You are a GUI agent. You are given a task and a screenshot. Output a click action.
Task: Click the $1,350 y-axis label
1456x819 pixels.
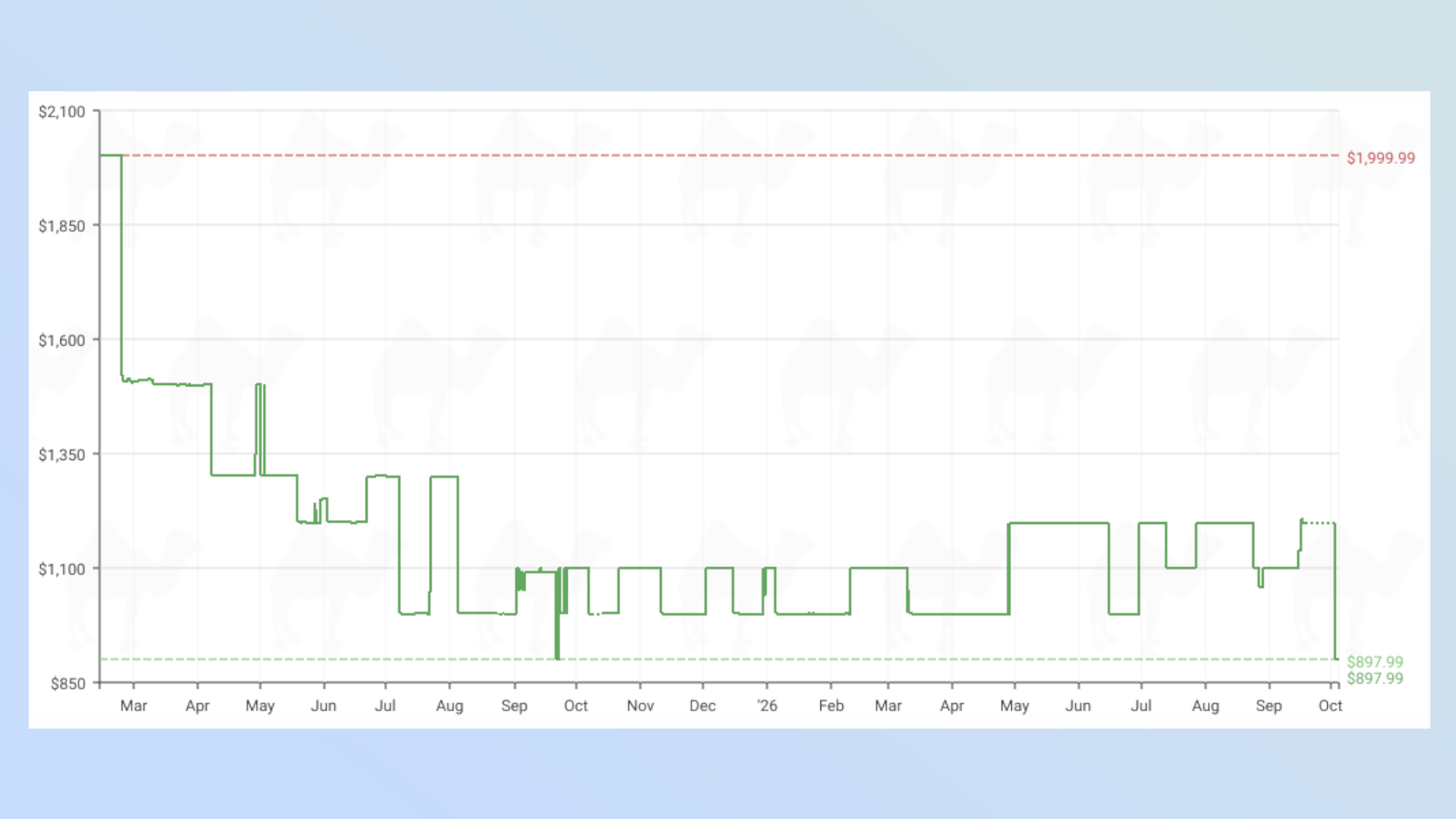point(62,454)
